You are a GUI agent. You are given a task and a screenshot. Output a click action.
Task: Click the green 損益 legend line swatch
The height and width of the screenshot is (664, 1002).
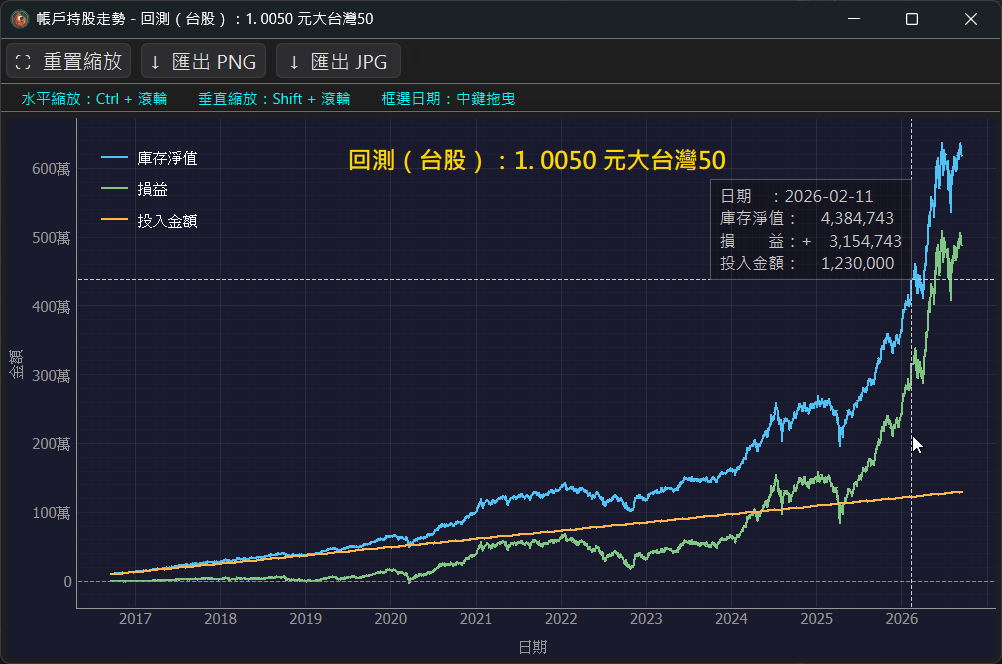coord(114,189)
